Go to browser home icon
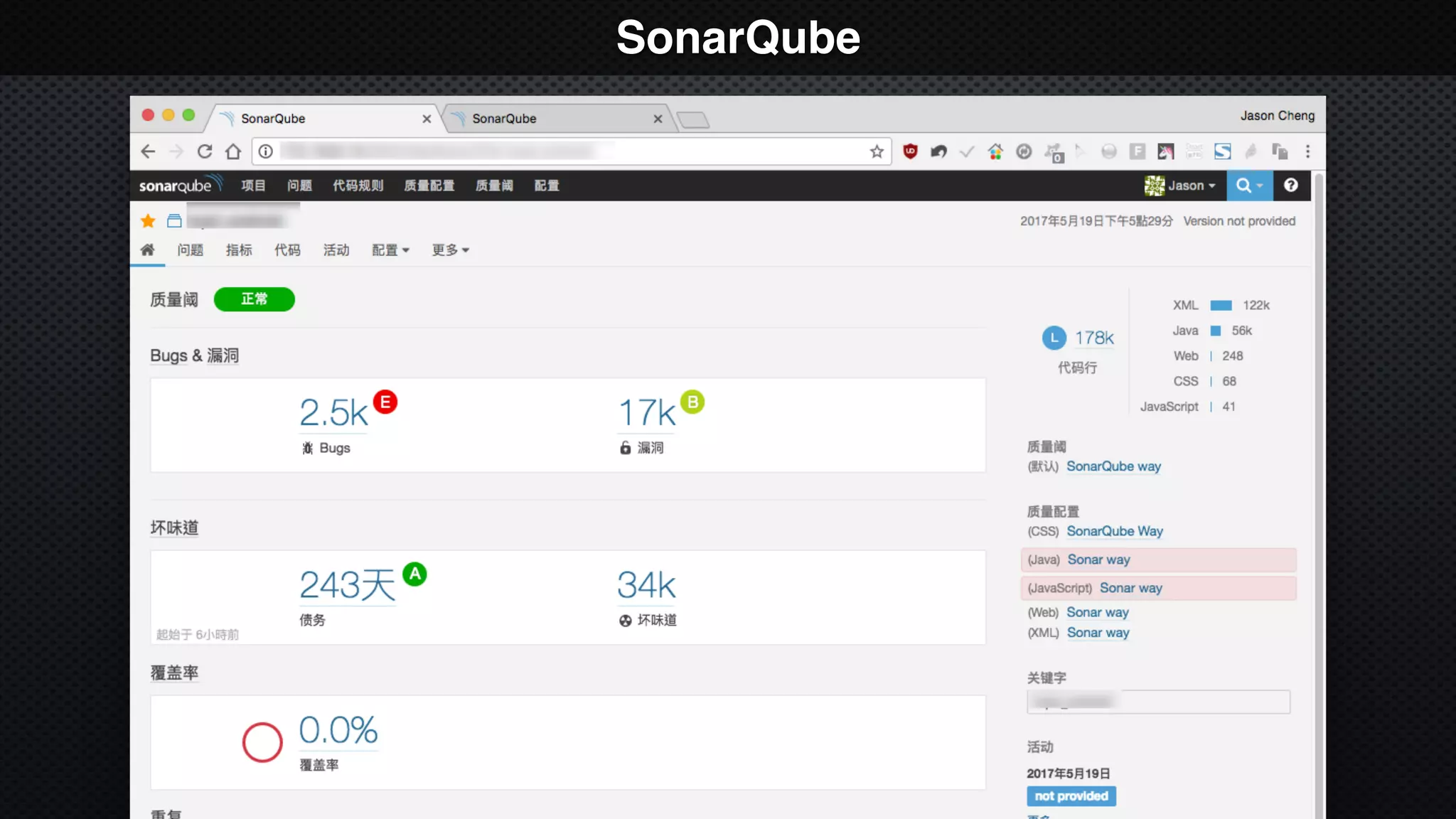Screen dimensions: 1456x819 pos(233,151)
